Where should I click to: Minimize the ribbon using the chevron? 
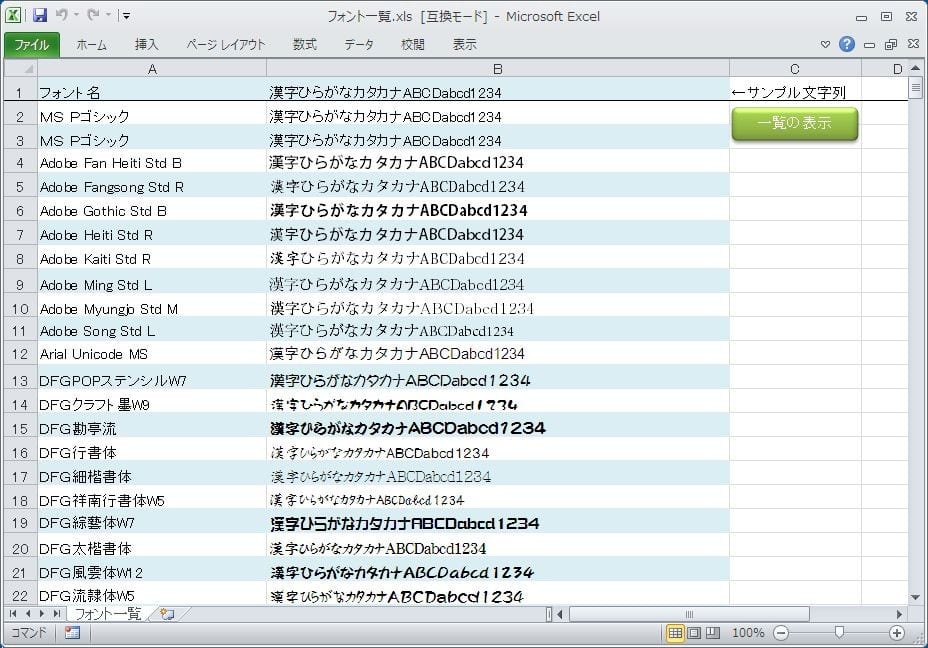click(825, 45)
